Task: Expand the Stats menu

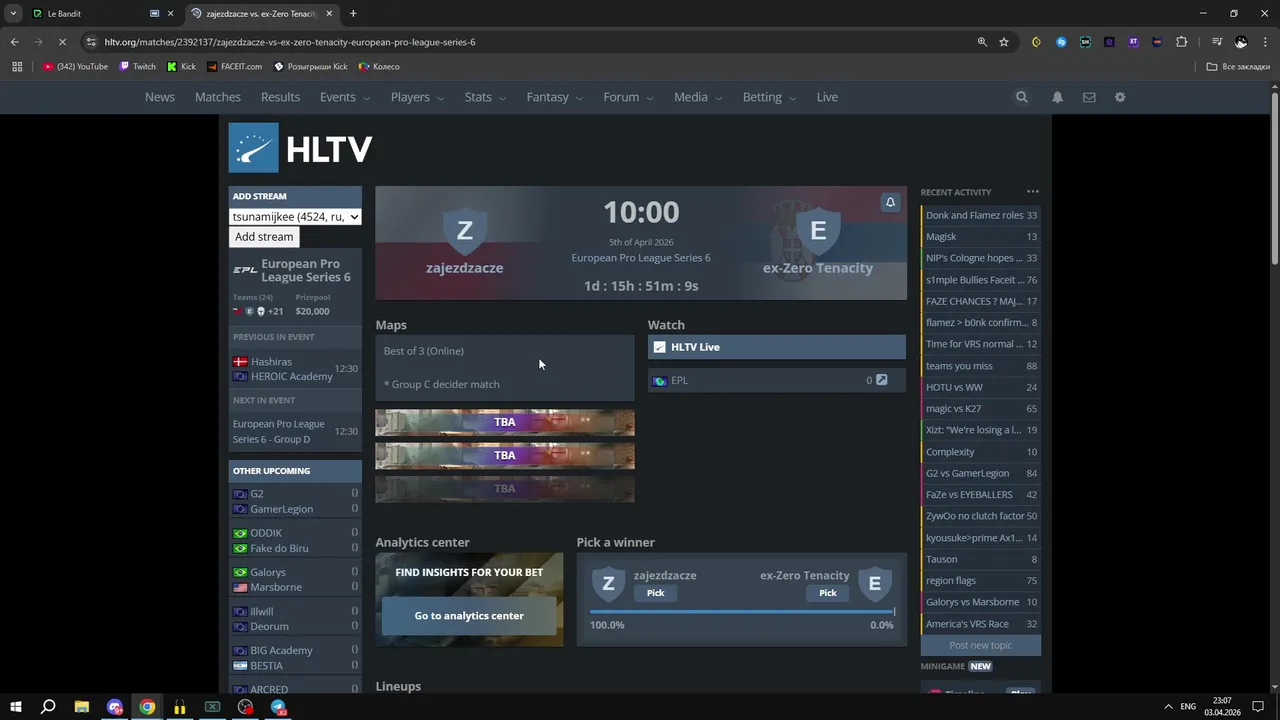Action: pyautogui.click(x=485, y=97)
